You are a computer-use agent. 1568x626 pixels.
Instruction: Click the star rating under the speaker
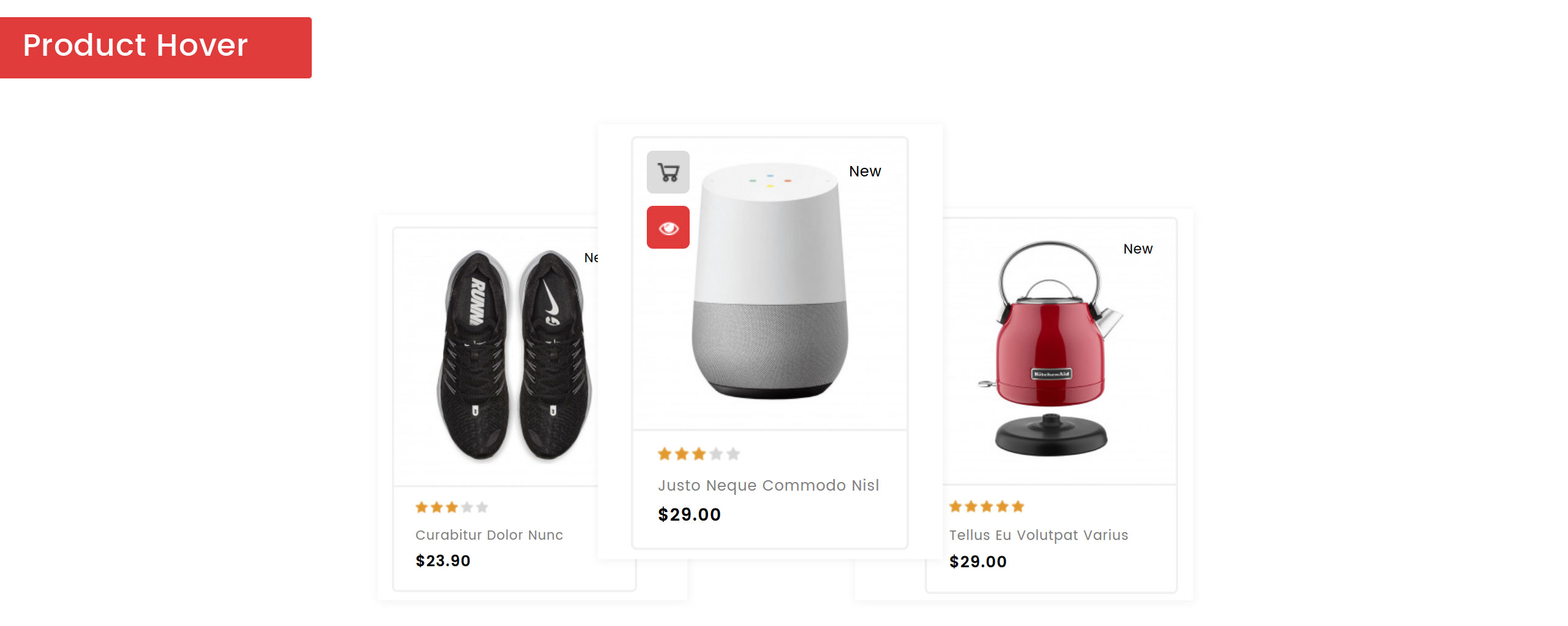699,454
